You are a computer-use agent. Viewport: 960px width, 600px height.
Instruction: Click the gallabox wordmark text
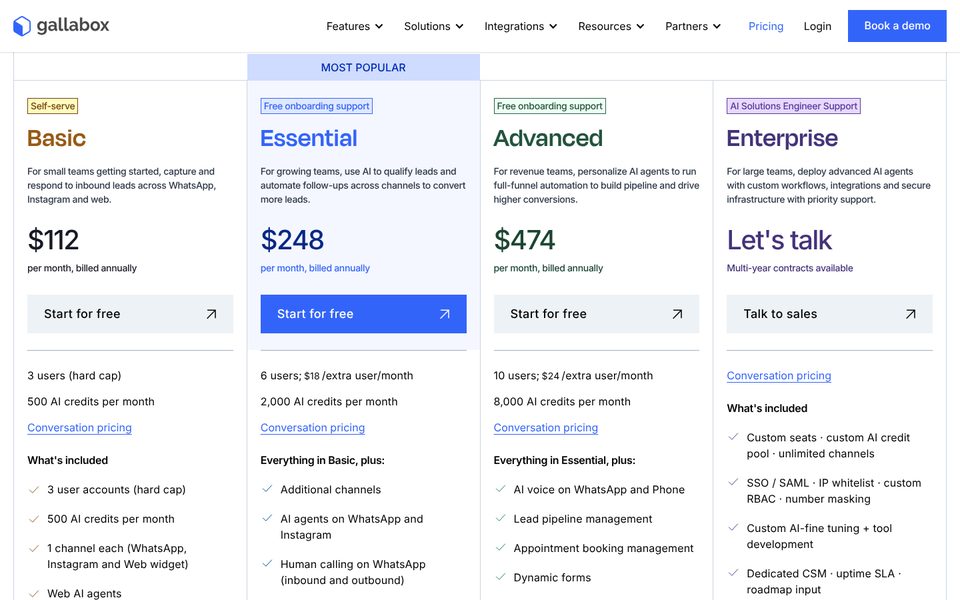point(73,25)
